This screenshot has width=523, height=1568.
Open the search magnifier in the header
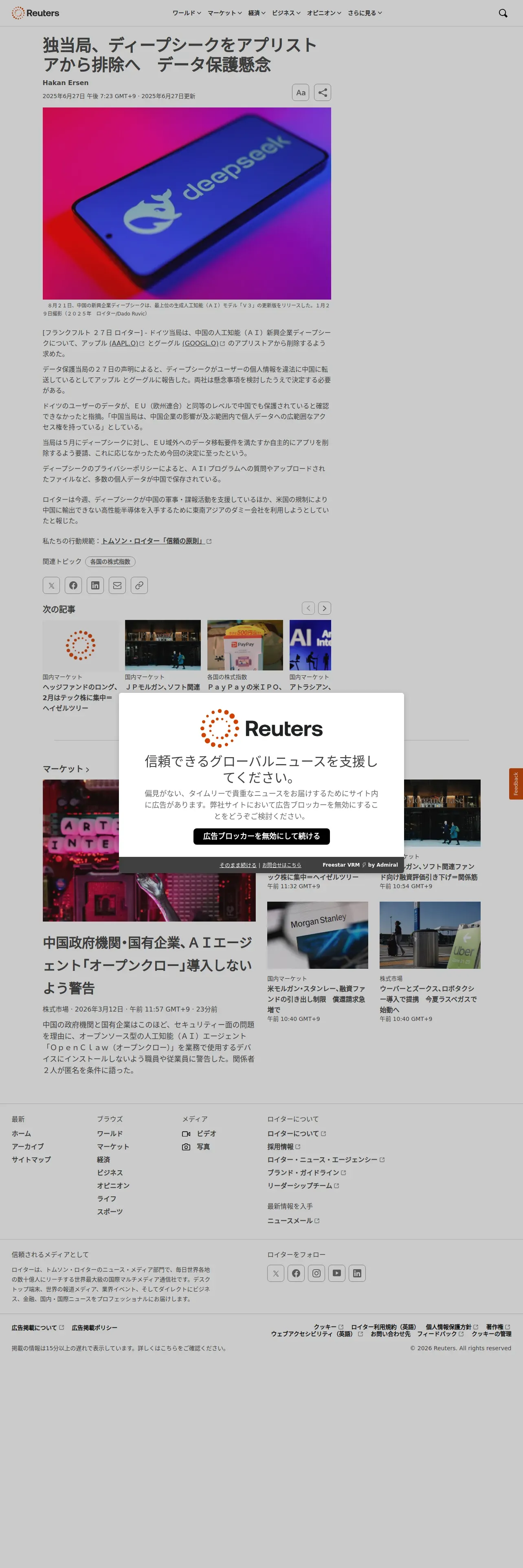point(503,13)
